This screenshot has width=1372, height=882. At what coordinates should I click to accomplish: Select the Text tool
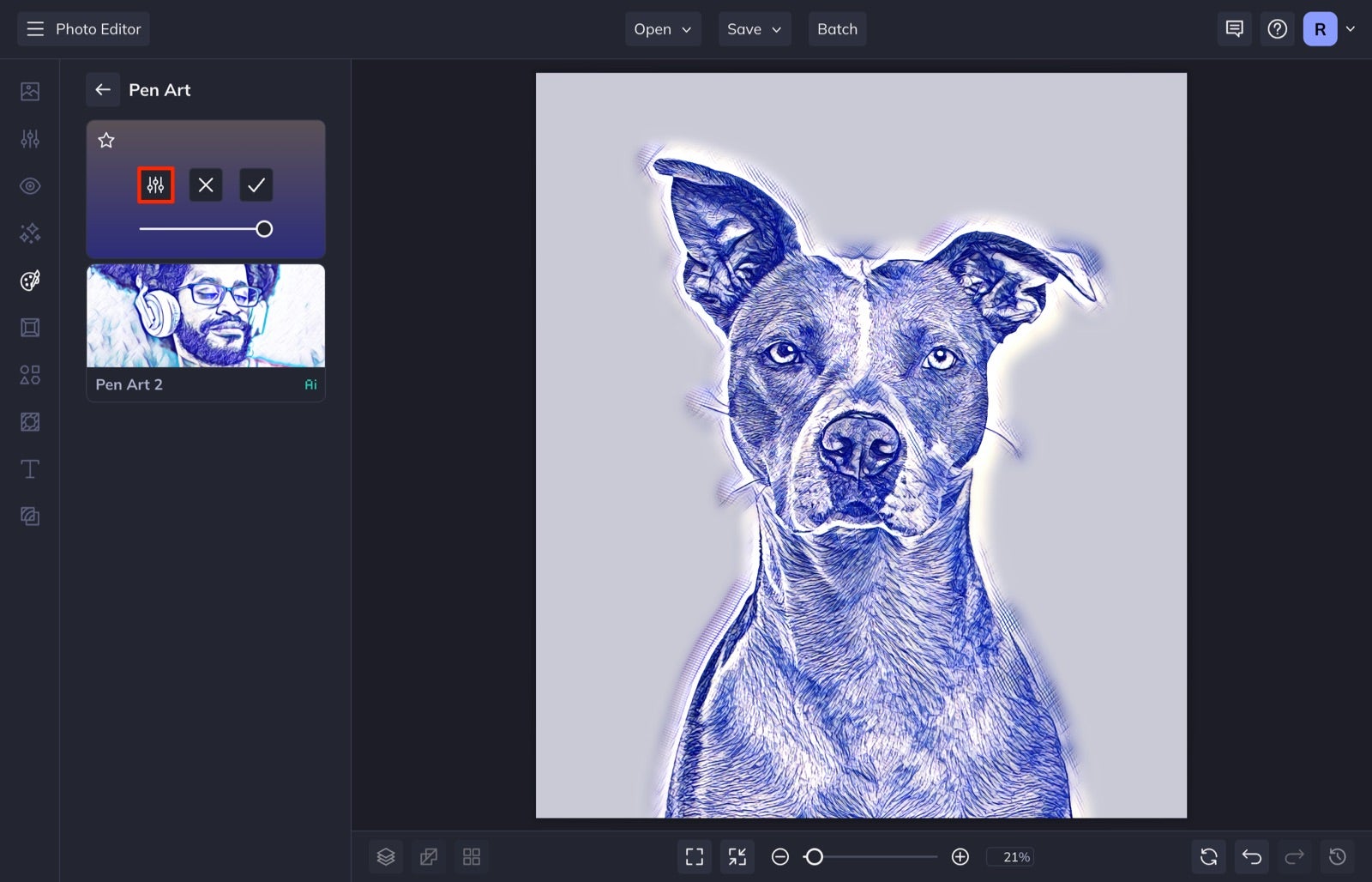(x=29, y=469)
